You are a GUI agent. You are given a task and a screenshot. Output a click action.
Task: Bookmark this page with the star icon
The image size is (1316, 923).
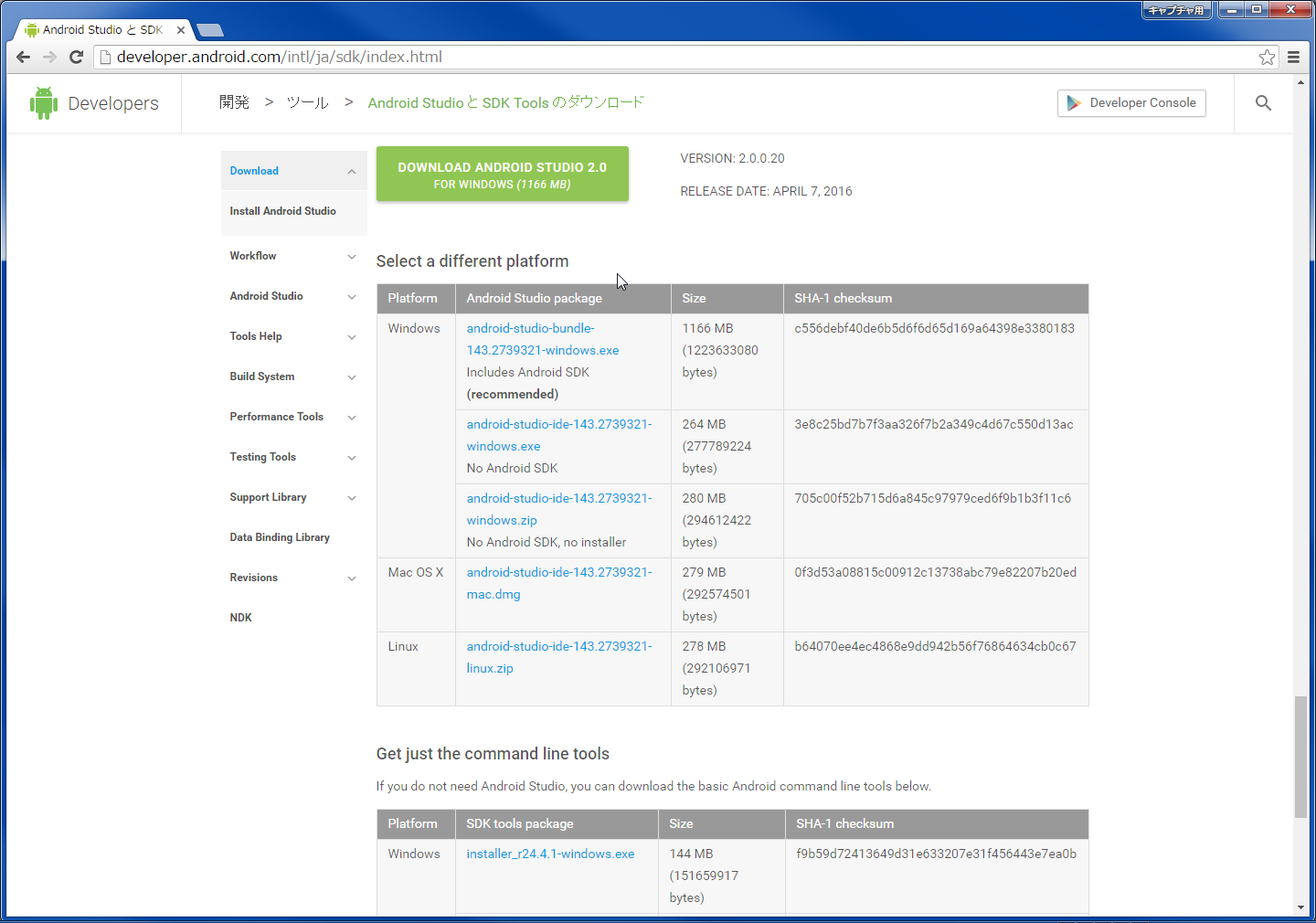point(1267,57)
